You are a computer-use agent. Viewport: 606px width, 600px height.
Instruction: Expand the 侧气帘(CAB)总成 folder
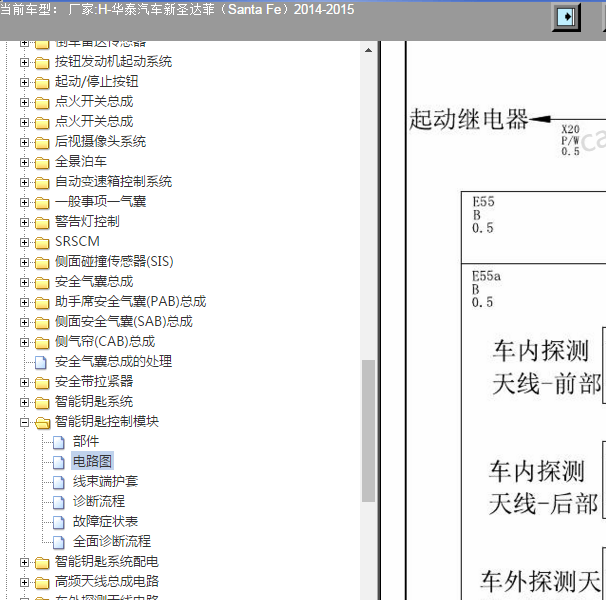pyautogui.click(x=24, y=342)
